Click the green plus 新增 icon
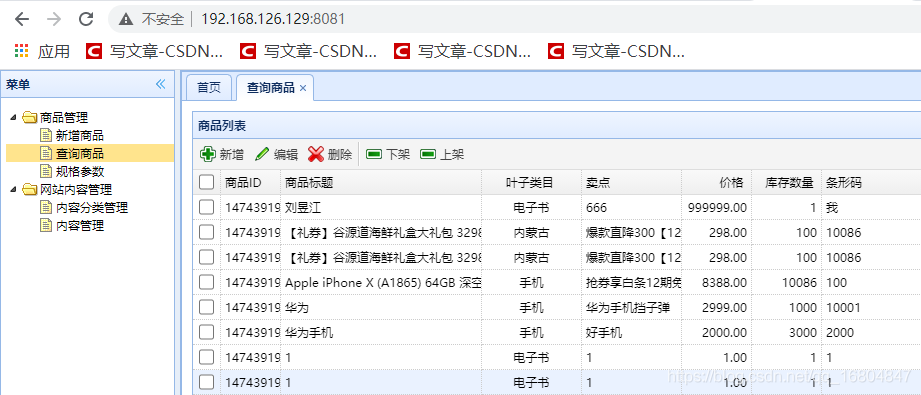This screenshot has height=395, width=921. point(208,154)
